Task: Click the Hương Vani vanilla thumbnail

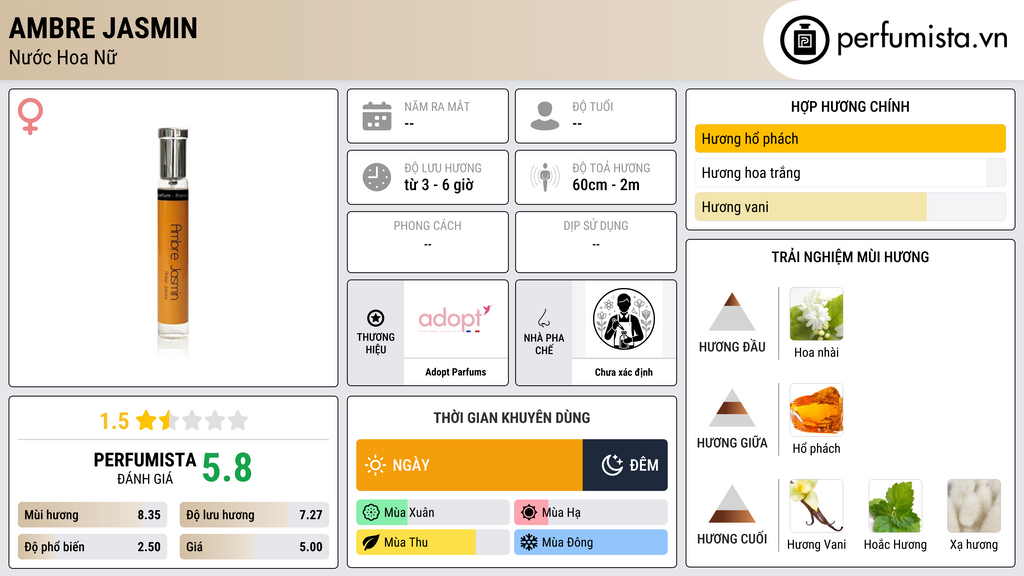Action: click(816, 506)
